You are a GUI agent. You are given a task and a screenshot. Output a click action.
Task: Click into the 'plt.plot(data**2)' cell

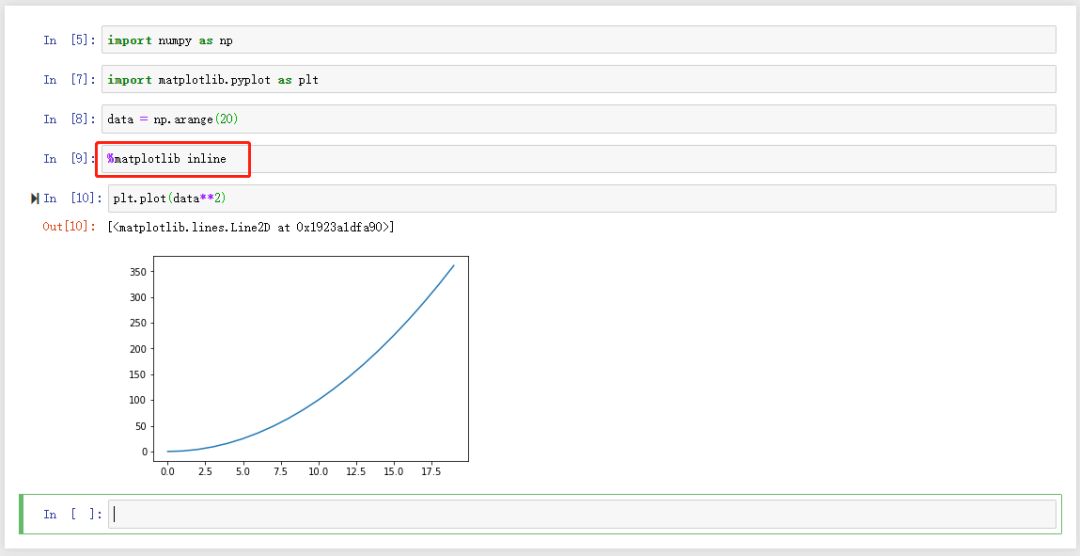tap(580, 198)
